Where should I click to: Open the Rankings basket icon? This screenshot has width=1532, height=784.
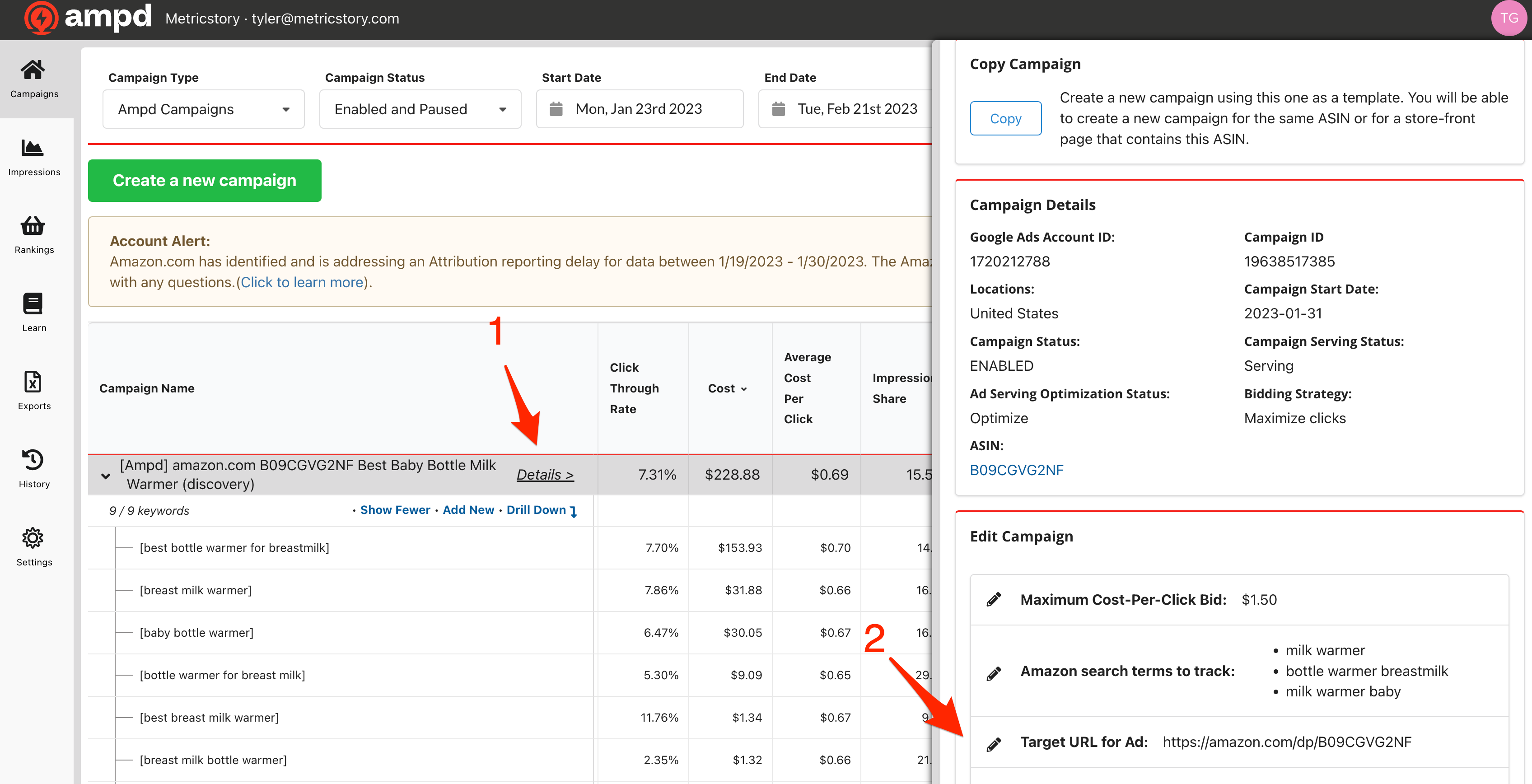pos(33,225)
